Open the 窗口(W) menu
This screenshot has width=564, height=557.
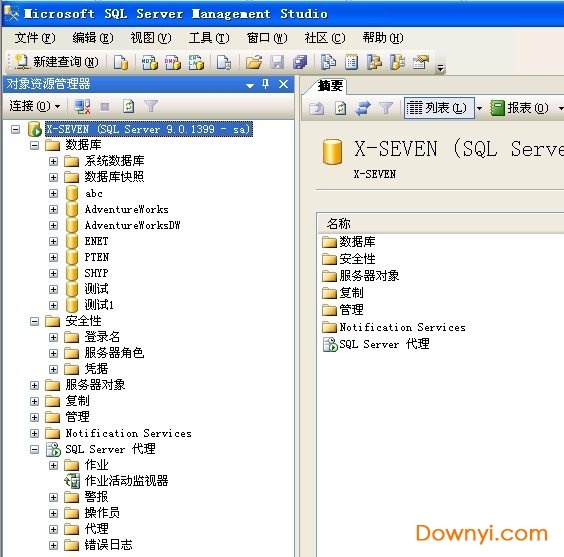(x=267, y=37)
